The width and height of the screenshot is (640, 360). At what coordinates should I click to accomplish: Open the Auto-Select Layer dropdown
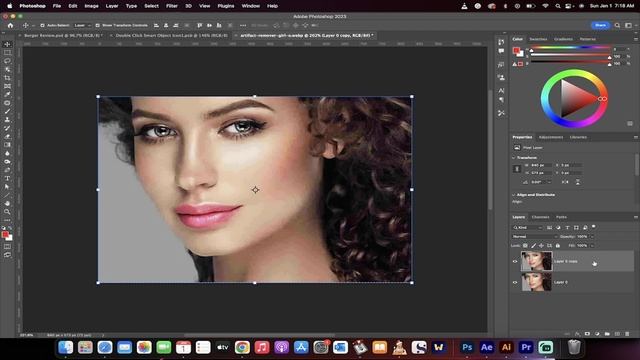[x=82, y=25]
